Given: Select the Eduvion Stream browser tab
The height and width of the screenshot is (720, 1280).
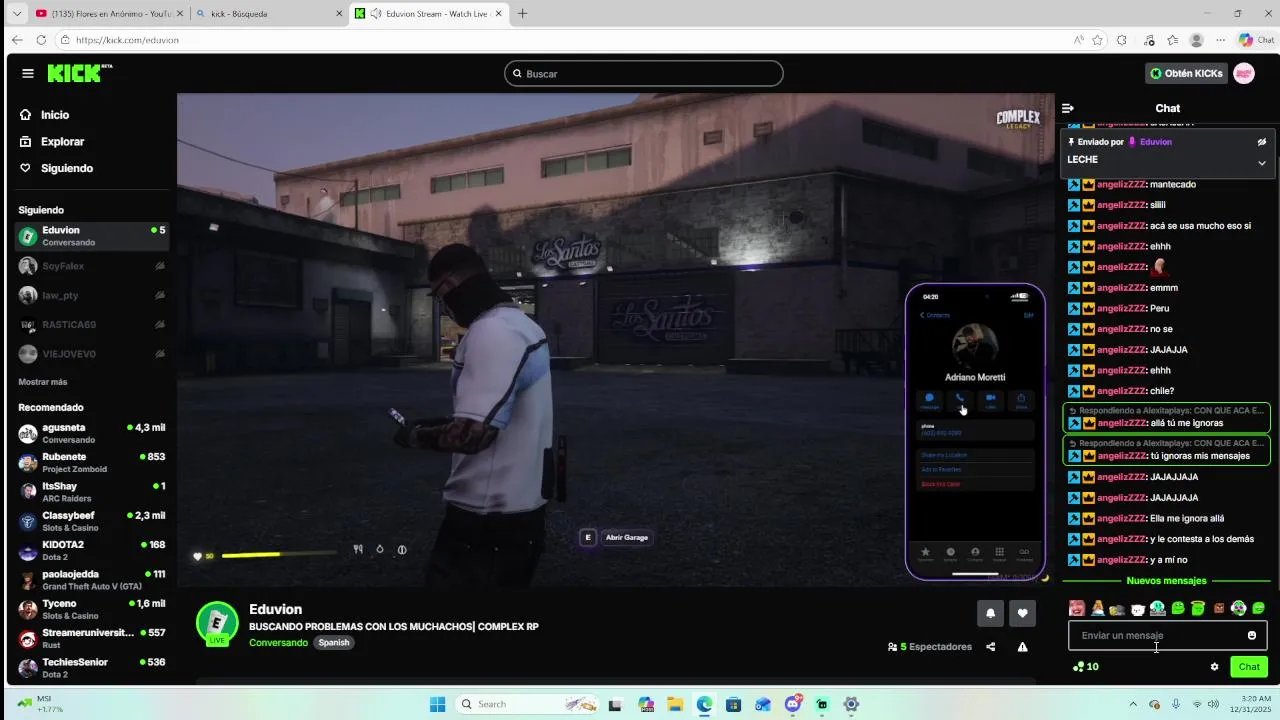Looking at the screenshot, I should [427, 14].
